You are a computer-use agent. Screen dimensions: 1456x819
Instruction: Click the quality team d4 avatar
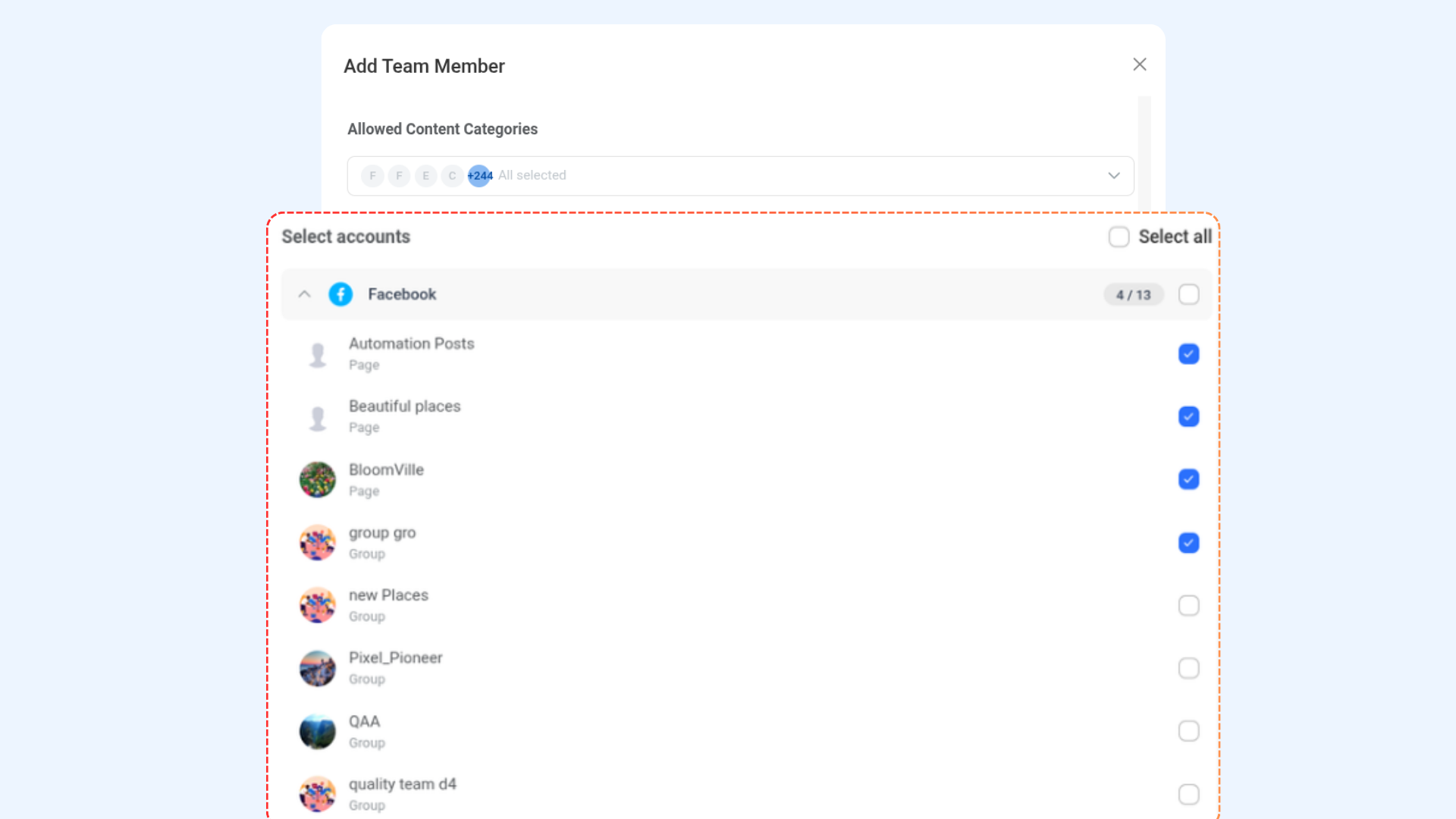(x=318, y=793)
